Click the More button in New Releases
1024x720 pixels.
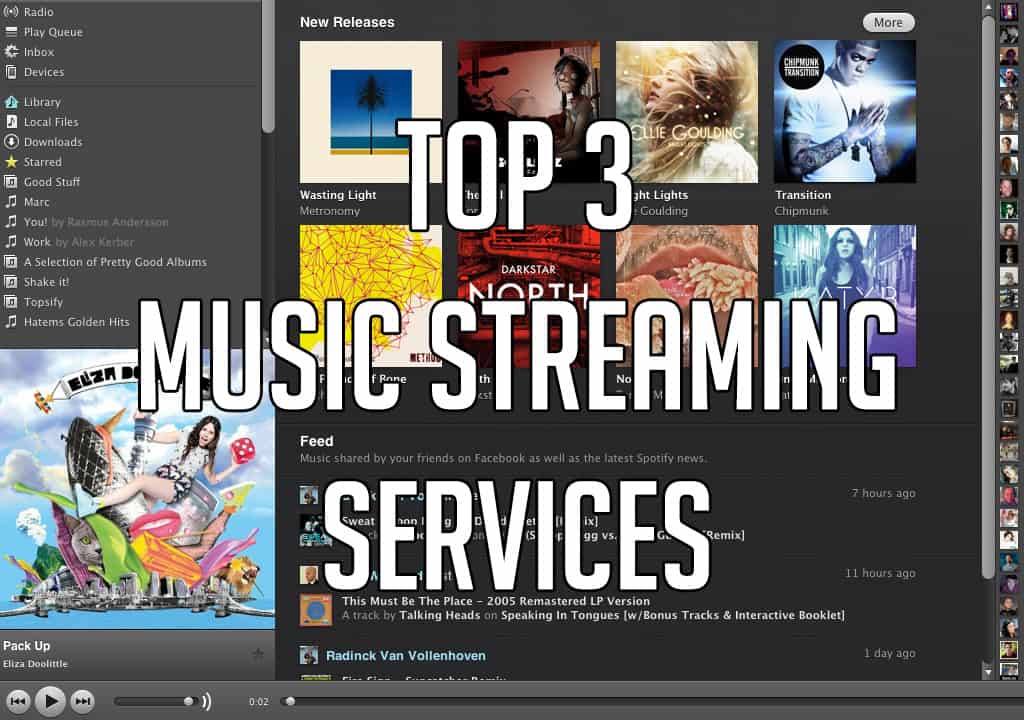888,23
